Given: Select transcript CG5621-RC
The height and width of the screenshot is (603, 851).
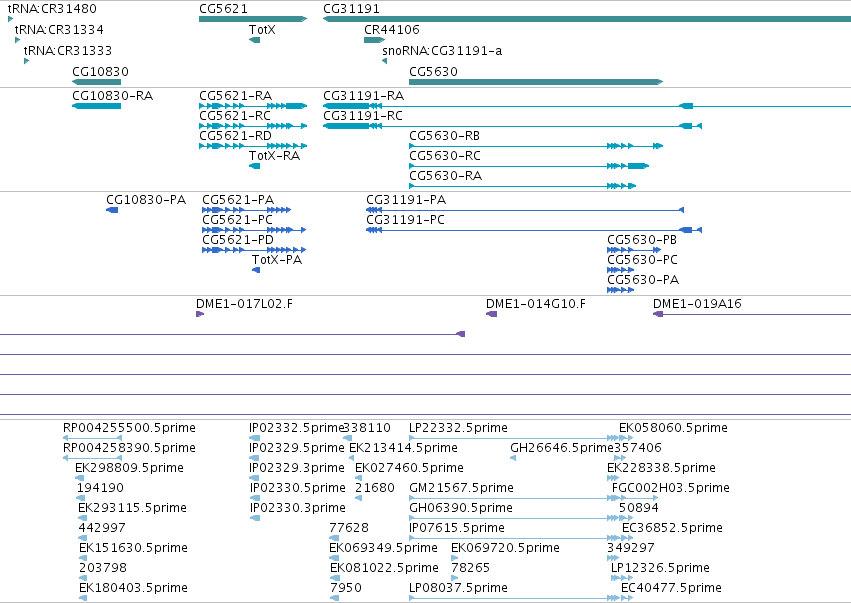Looking at the screenshot, I should click(253, 126).
